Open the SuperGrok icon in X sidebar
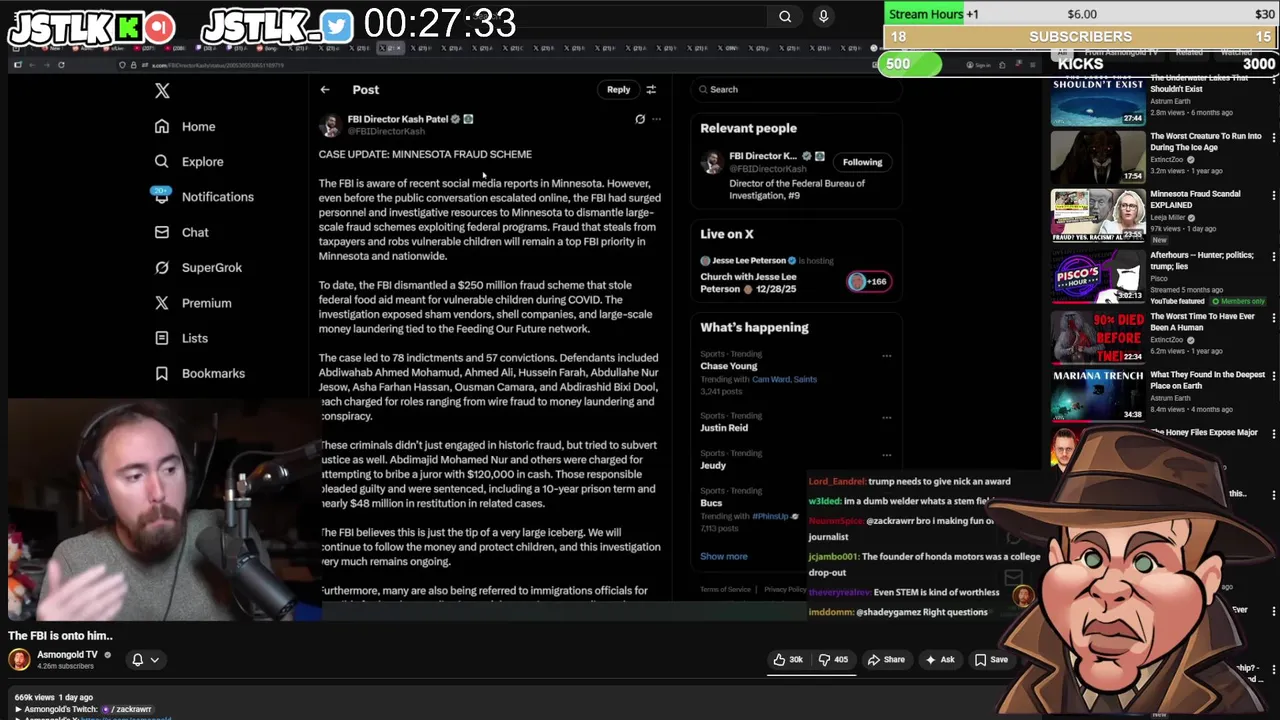This screenshot has width=1280, height=720. [x=162, y=267]
